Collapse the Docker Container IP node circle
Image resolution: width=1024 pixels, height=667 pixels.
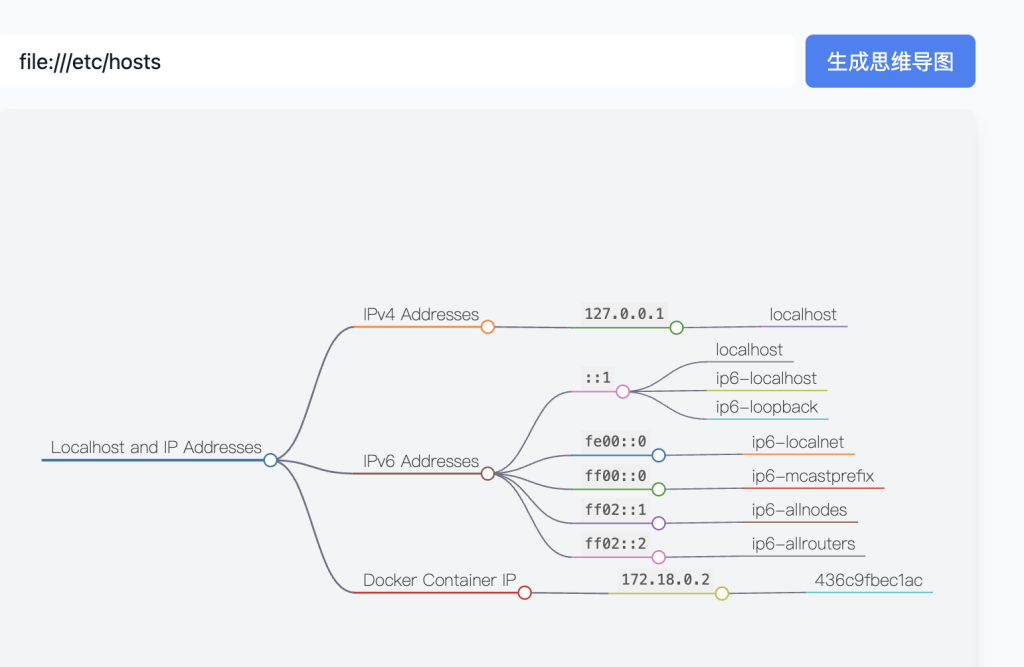click(524, 593)
